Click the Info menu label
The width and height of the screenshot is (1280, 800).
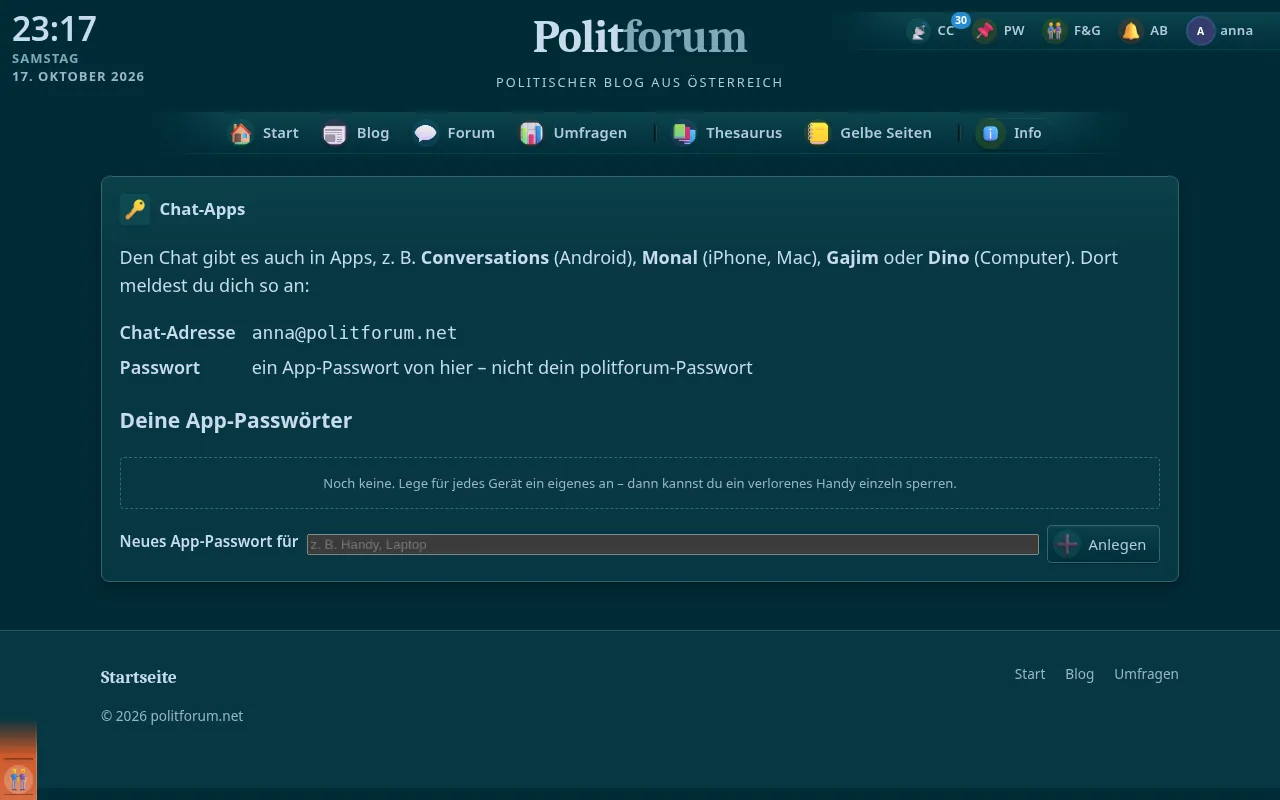click(x=1028, y=133)
